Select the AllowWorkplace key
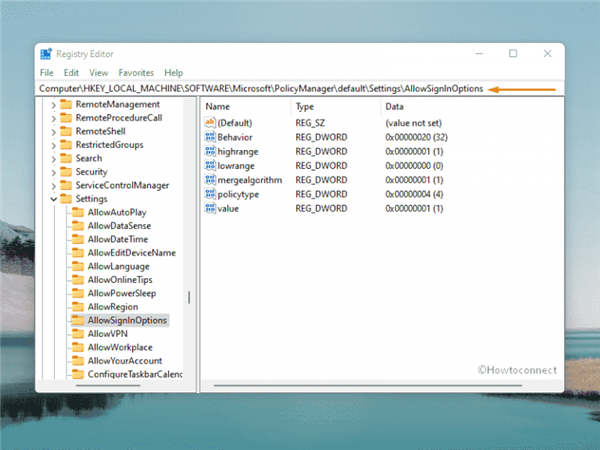Viewport: 600px width, 450px height. coord(120,347)
